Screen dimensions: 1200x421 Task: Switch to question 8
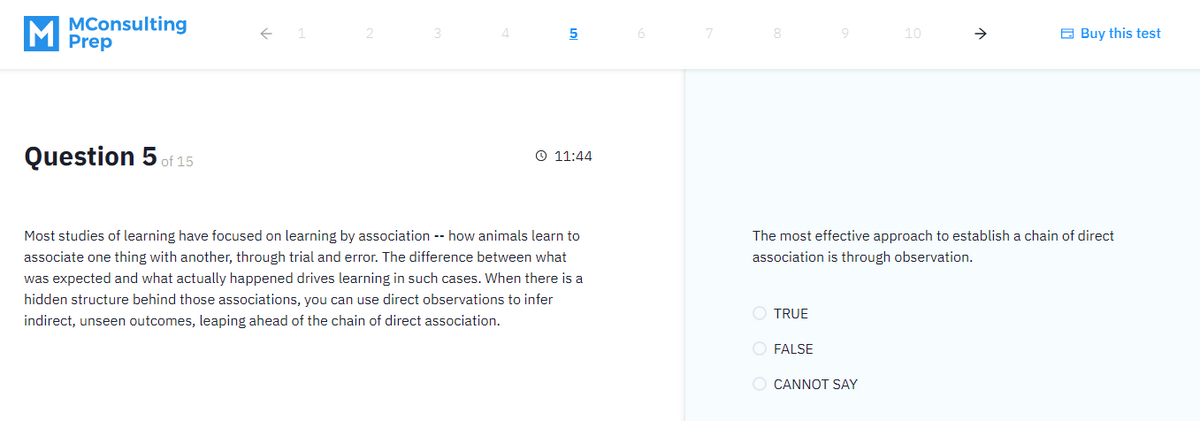coord(776,34)
